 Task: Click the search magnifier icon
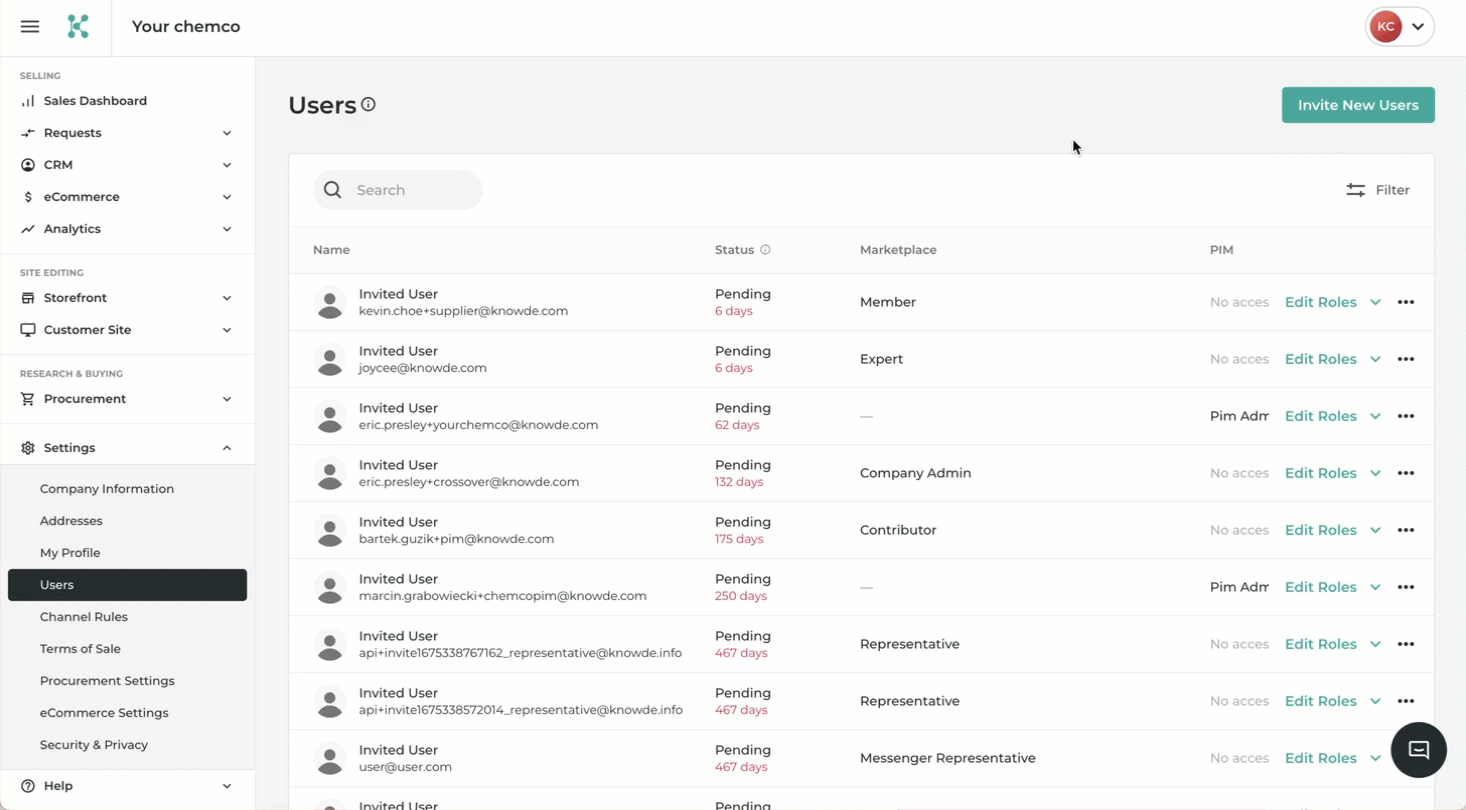point(333,190)
